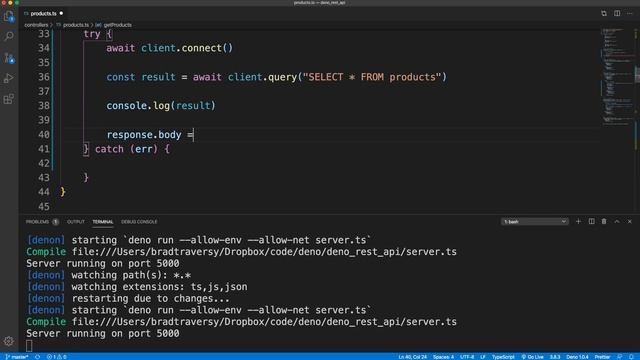
Task: Open the Manage gear settings menu
Action: coord(9,341)
